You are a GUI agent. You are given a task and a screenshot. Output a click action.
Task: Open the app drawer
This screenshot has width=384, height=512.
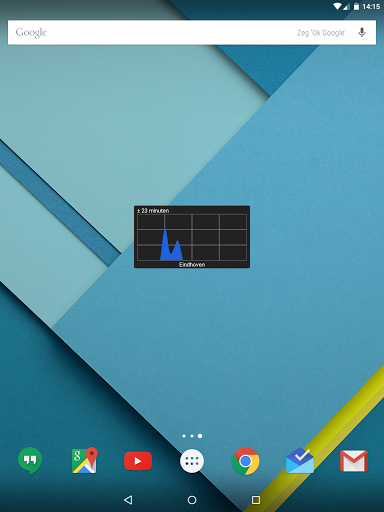192,461
